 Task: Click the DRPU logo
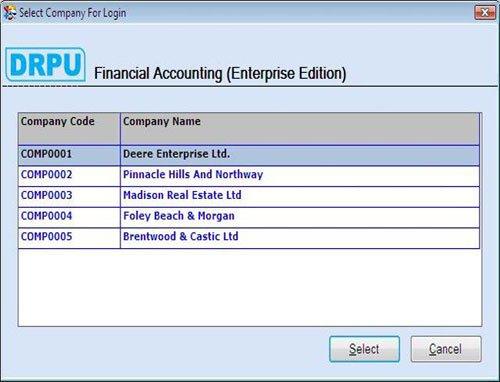point(45,64)
